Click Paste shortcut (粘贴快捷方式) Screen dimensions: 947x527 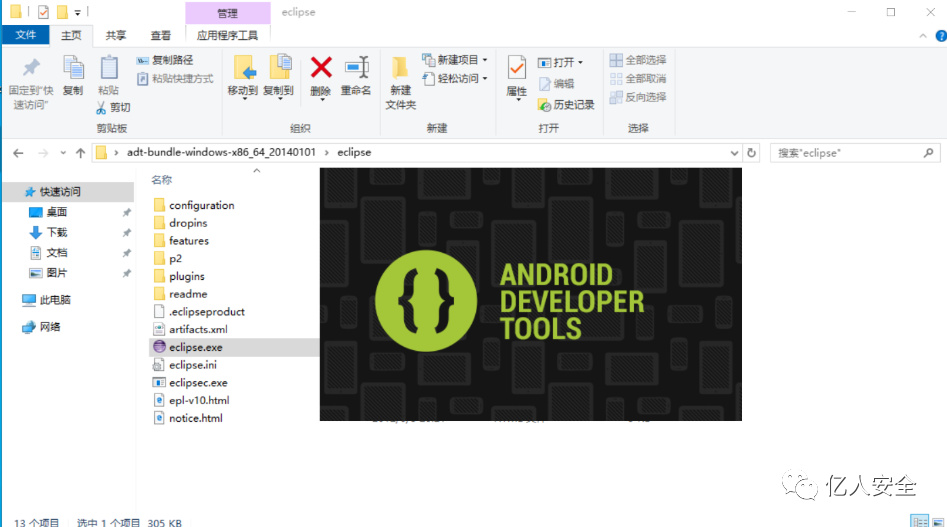[175, 78]
